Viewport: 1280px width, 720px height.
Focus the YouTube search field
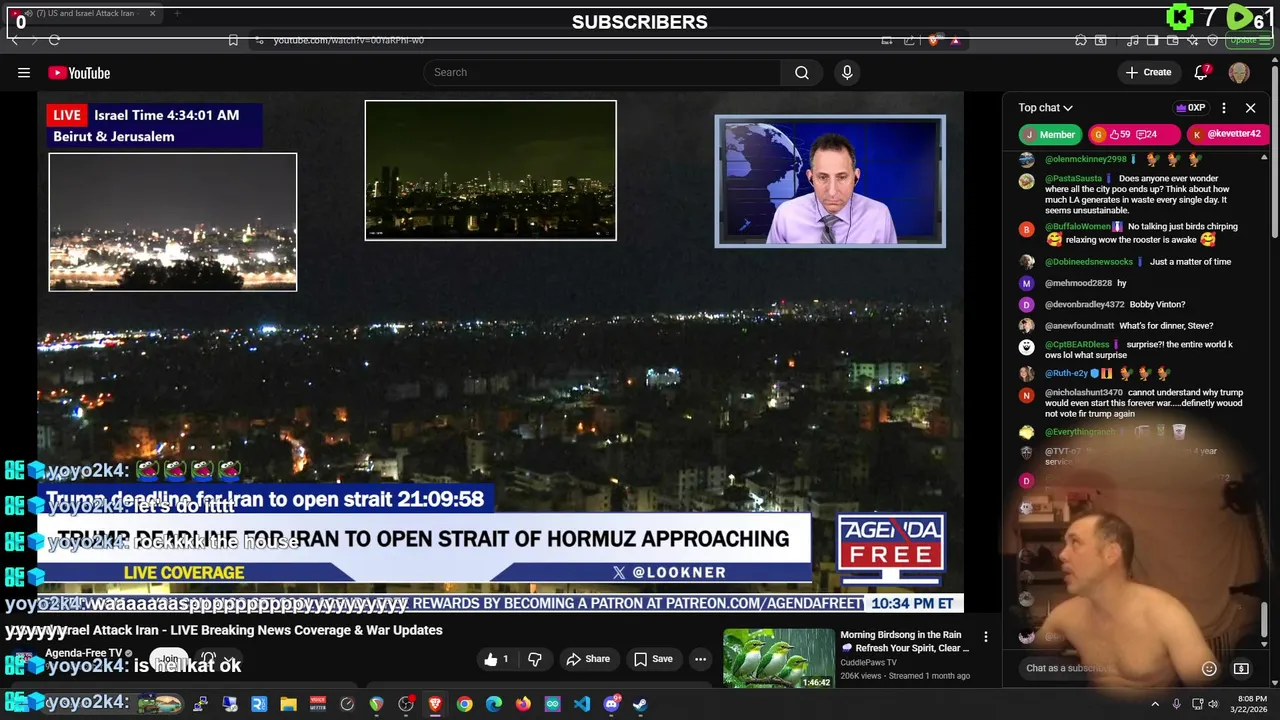(602, 72)
